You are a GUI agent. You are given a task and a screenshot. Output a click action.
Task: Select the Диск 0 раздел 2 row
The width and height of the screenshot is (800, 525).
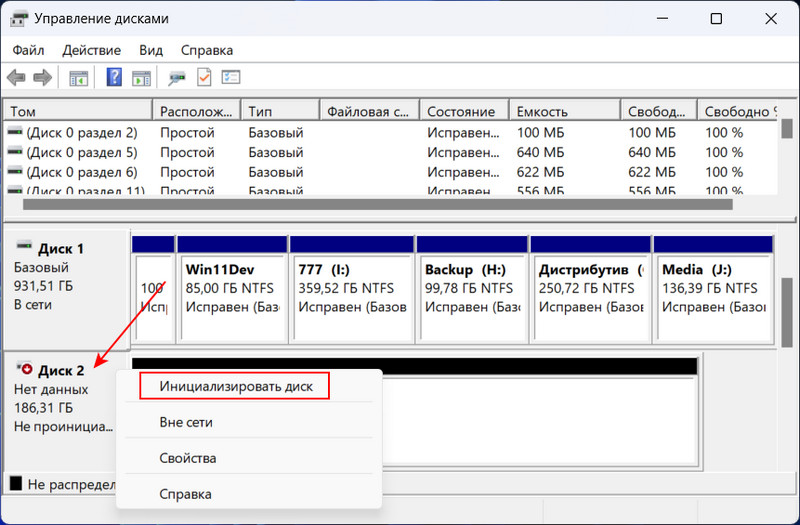click(391, 132)
